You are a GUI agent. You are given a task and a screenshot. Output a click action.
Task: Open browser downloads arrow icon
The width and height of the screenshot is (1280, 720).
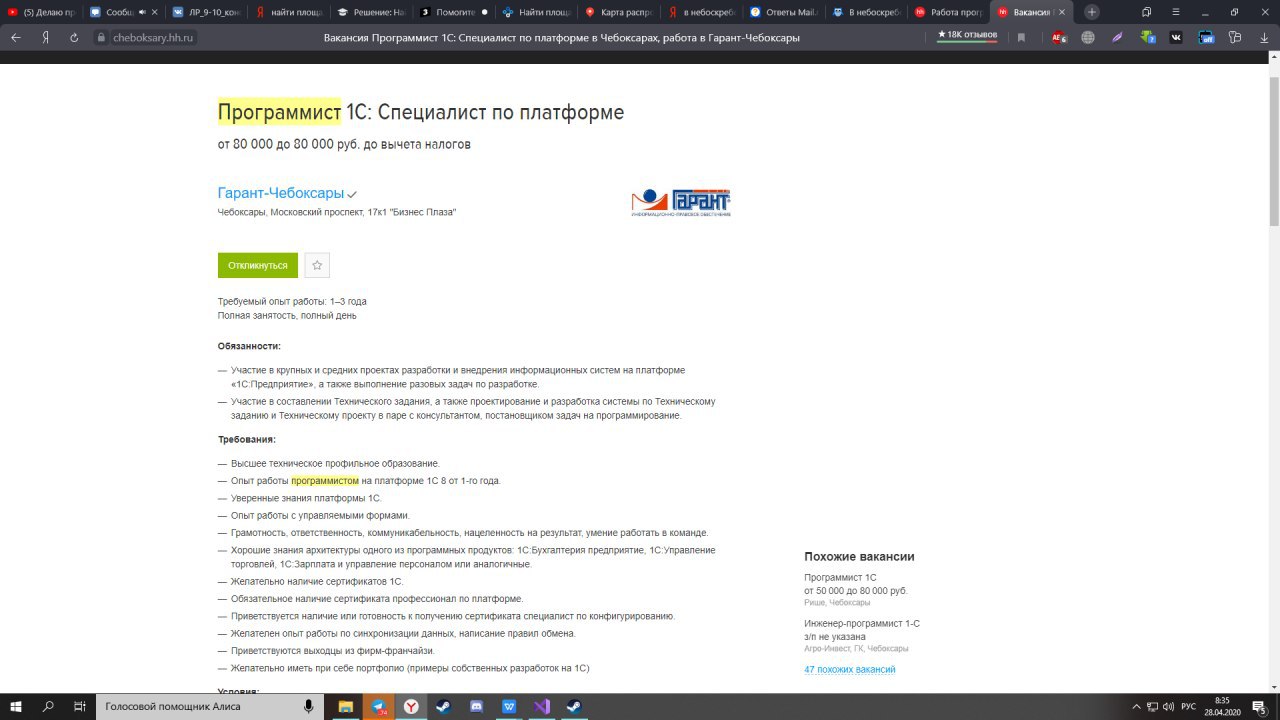click(x=1264, y=37)
